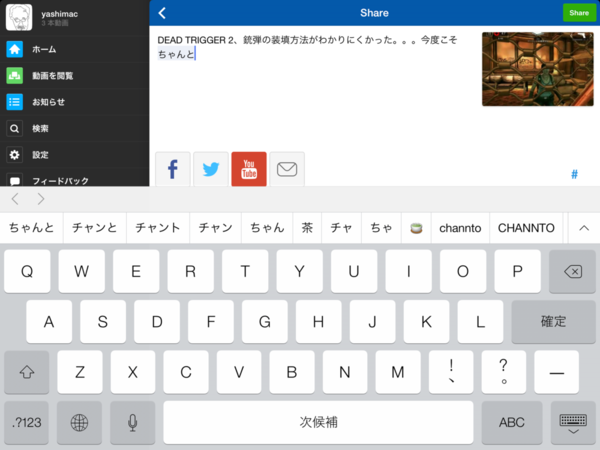Screen dimensions: 600x450
Task: Share via email envelope icon
Action: pyautogui.click(x=287, y=169)
